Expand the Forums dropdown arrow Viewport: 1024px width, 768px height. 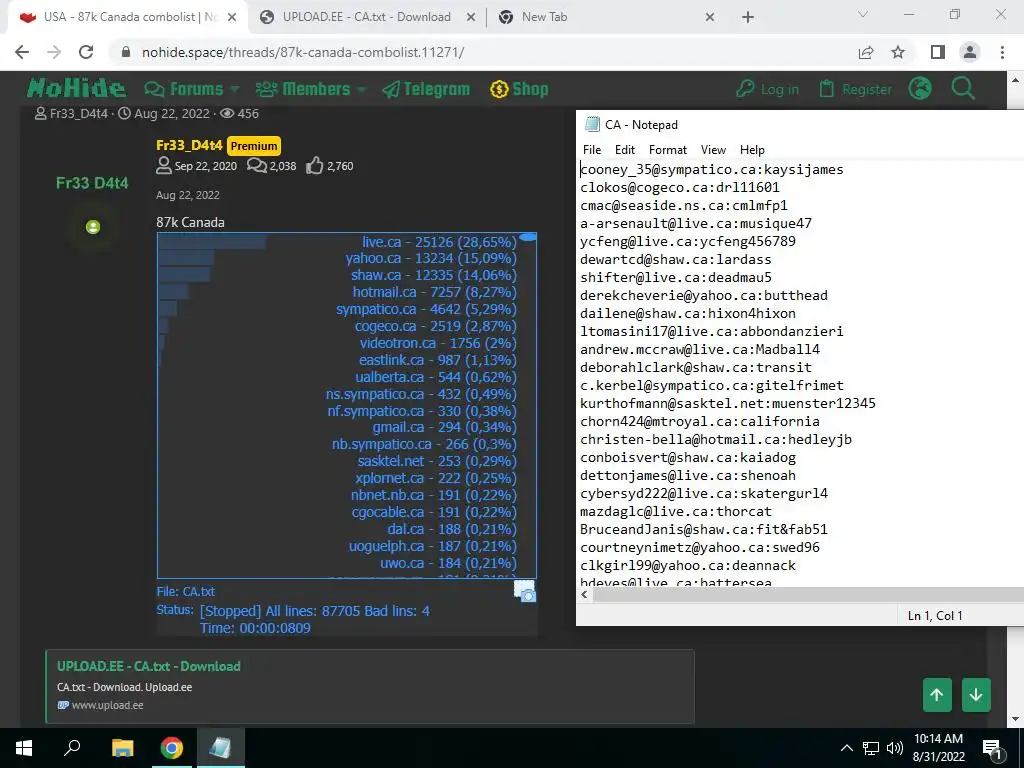(235, 89)
